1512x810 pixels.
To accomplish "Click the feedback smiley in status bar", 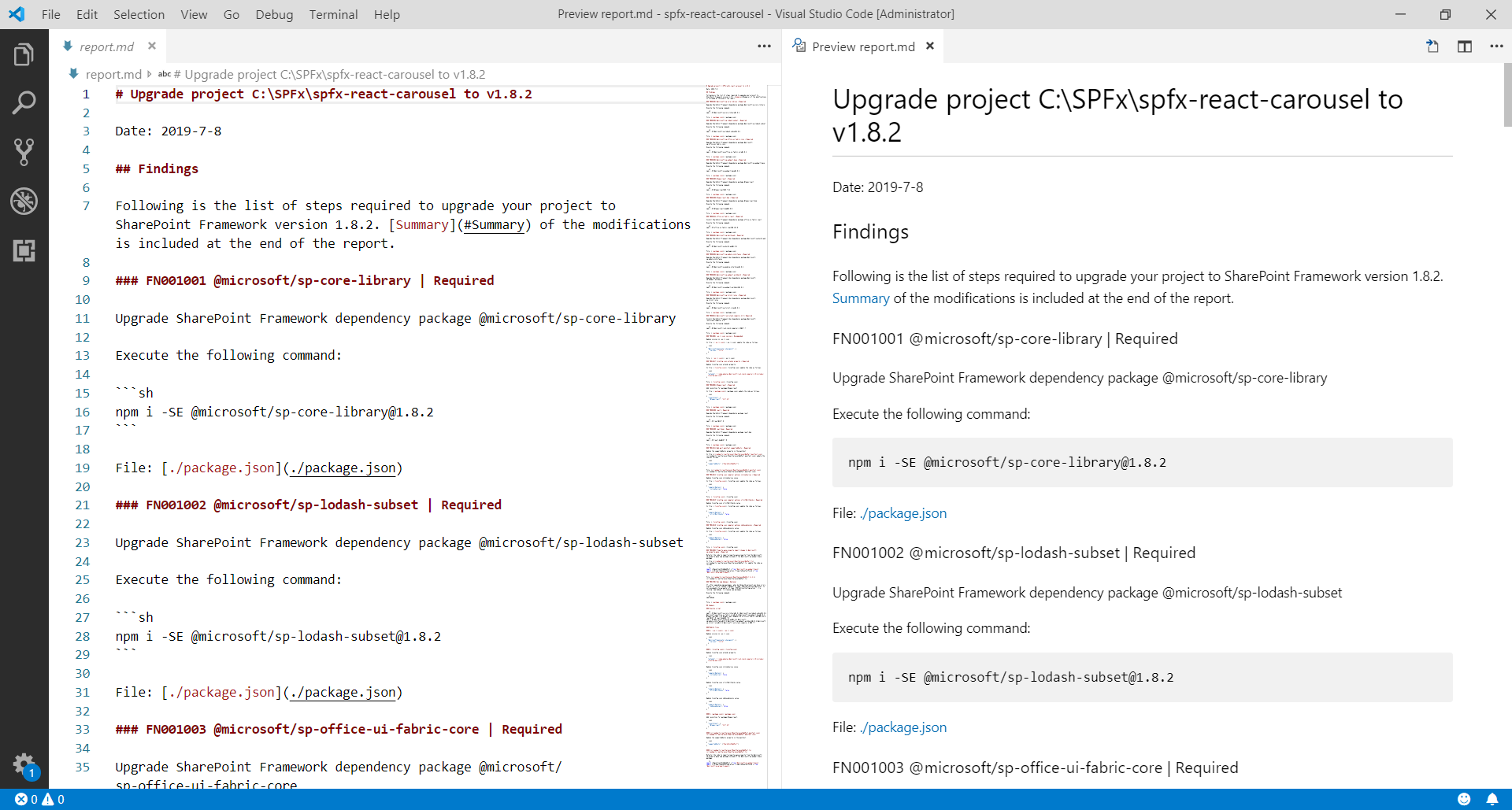I will click(1464, 800).
